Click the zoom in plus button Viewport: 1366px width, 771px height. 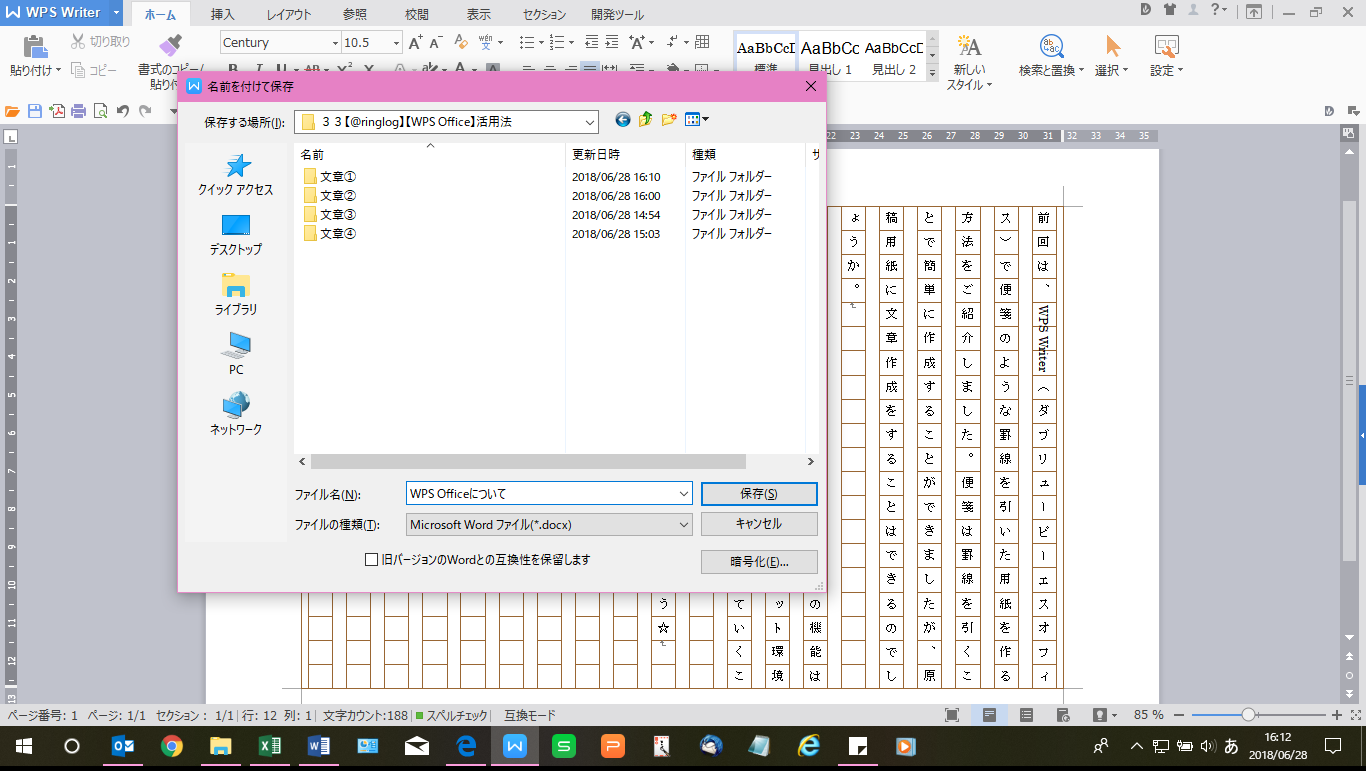click(1337, 715)
